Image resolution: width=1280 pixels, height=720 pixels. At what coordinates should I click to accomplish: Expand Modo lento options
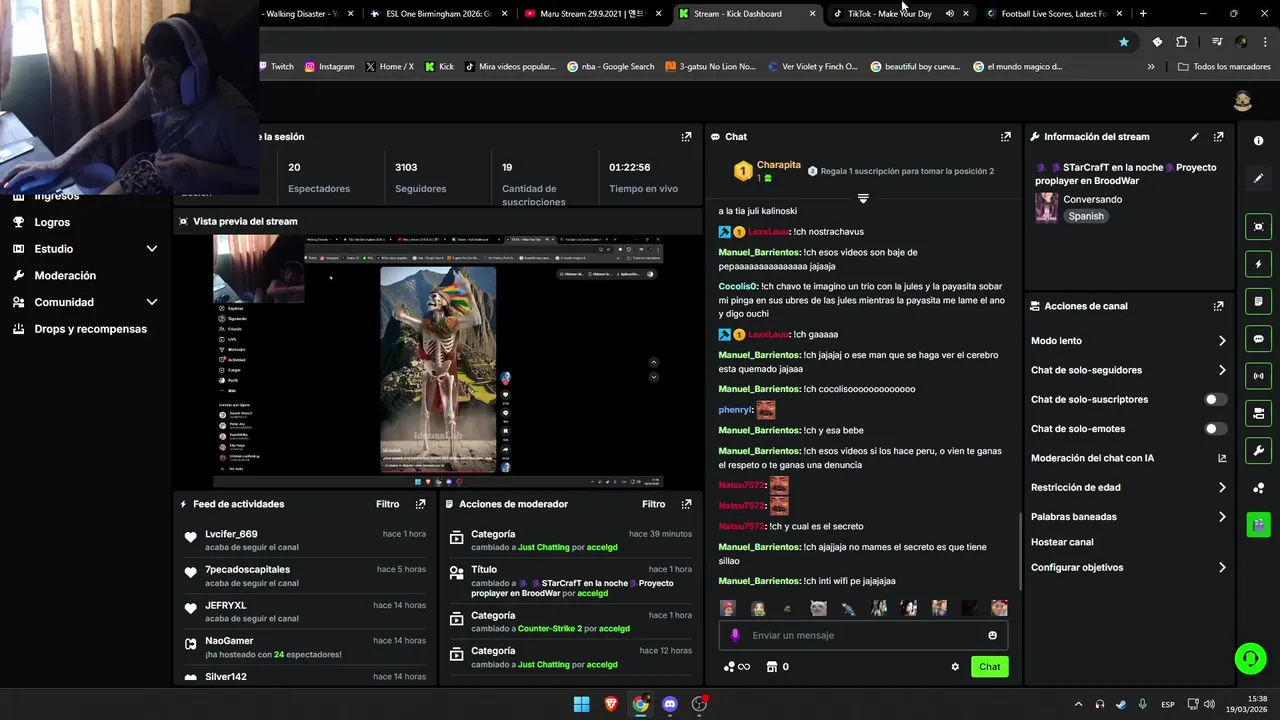pyautogui.click(x=1222, y=341)
